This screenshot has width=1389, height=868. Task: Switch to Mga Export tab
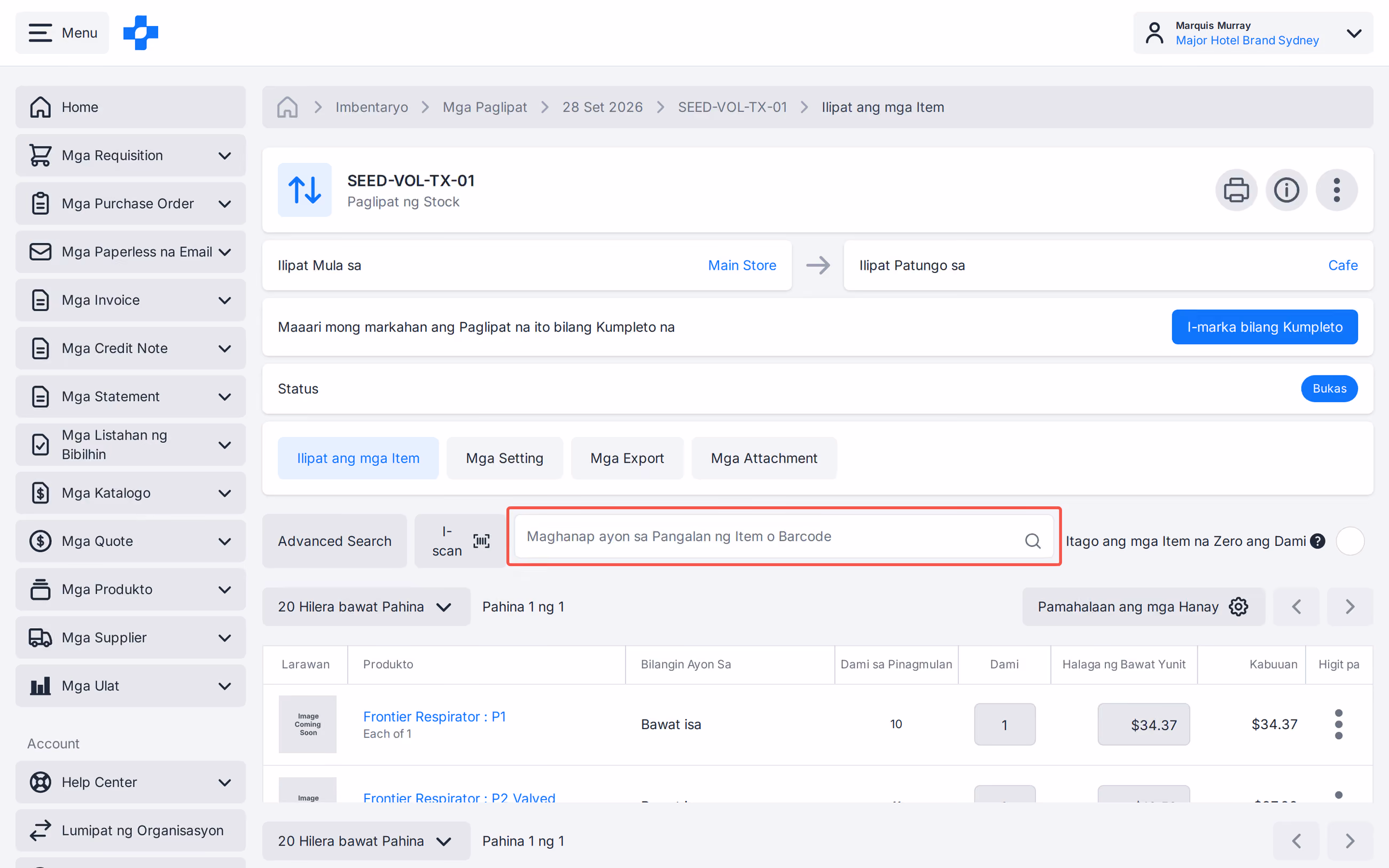point(627,458)
